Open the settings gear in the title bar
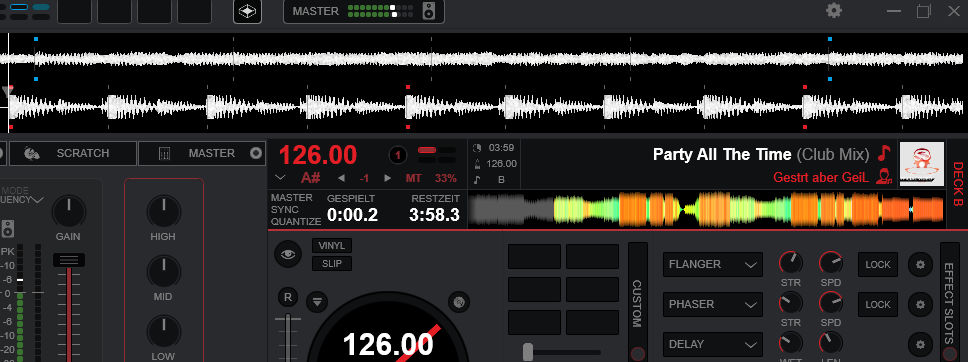 pos(834,11)
